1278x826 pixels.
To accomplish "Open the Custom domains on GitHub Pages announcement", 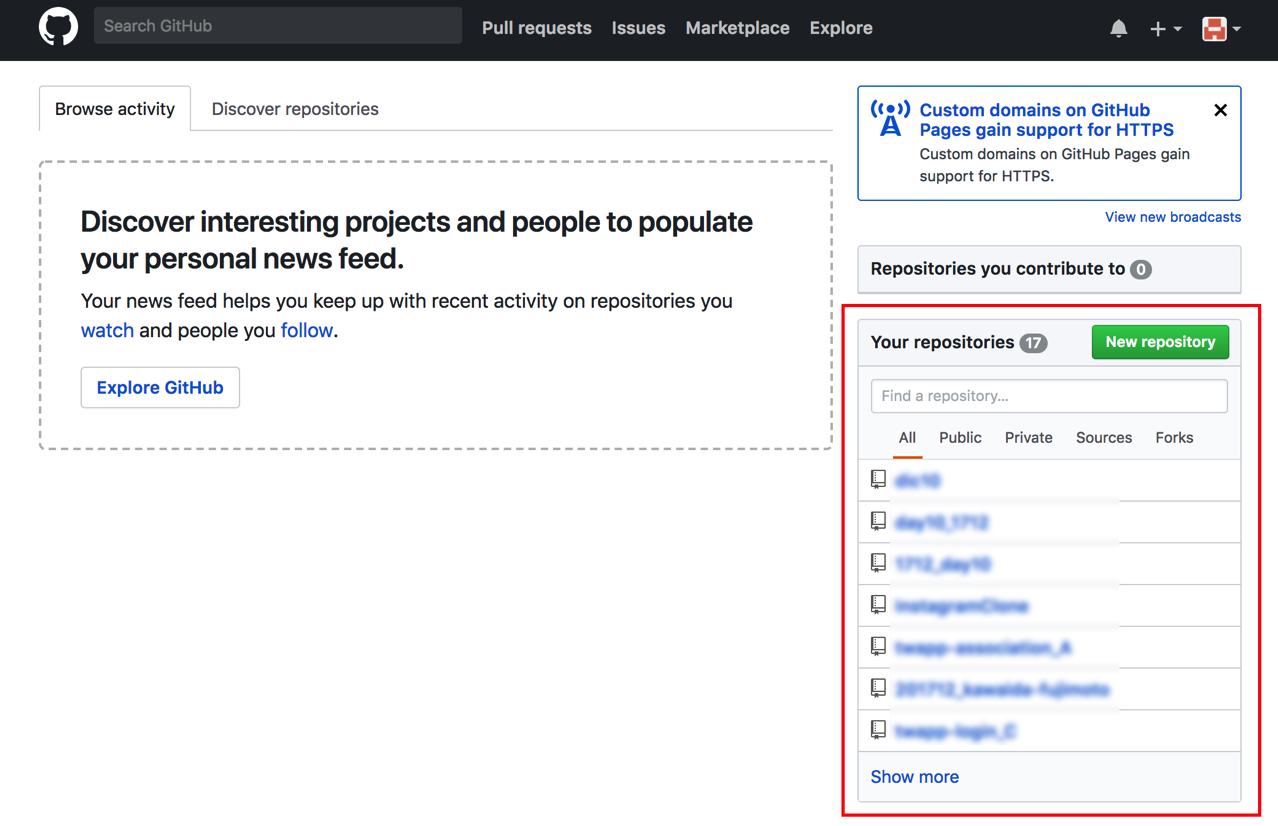I will pyautogui.click(x=1047, y=120).
